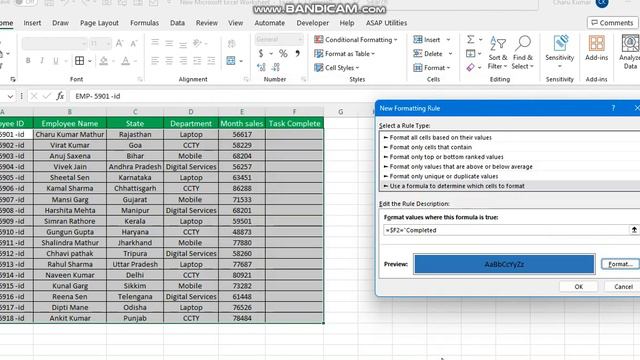The image size is (640, 360).
Task: Click the Decrease Decimal icon
Action: [x=276, y=67]
